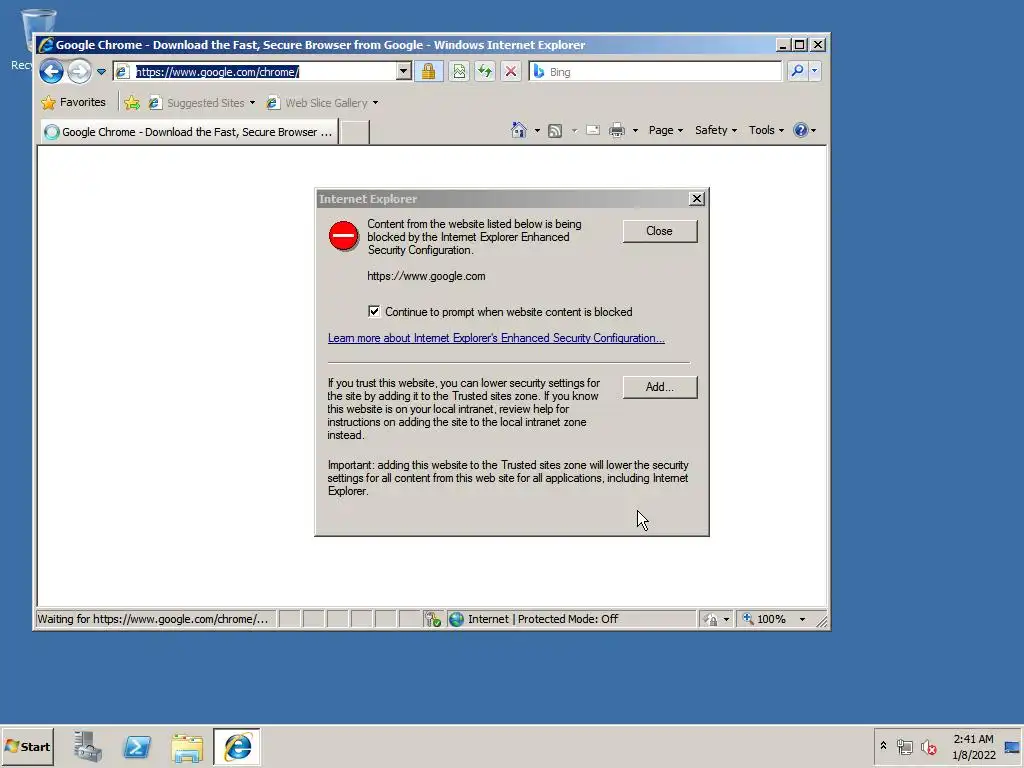Open a new blank tab

355,133
